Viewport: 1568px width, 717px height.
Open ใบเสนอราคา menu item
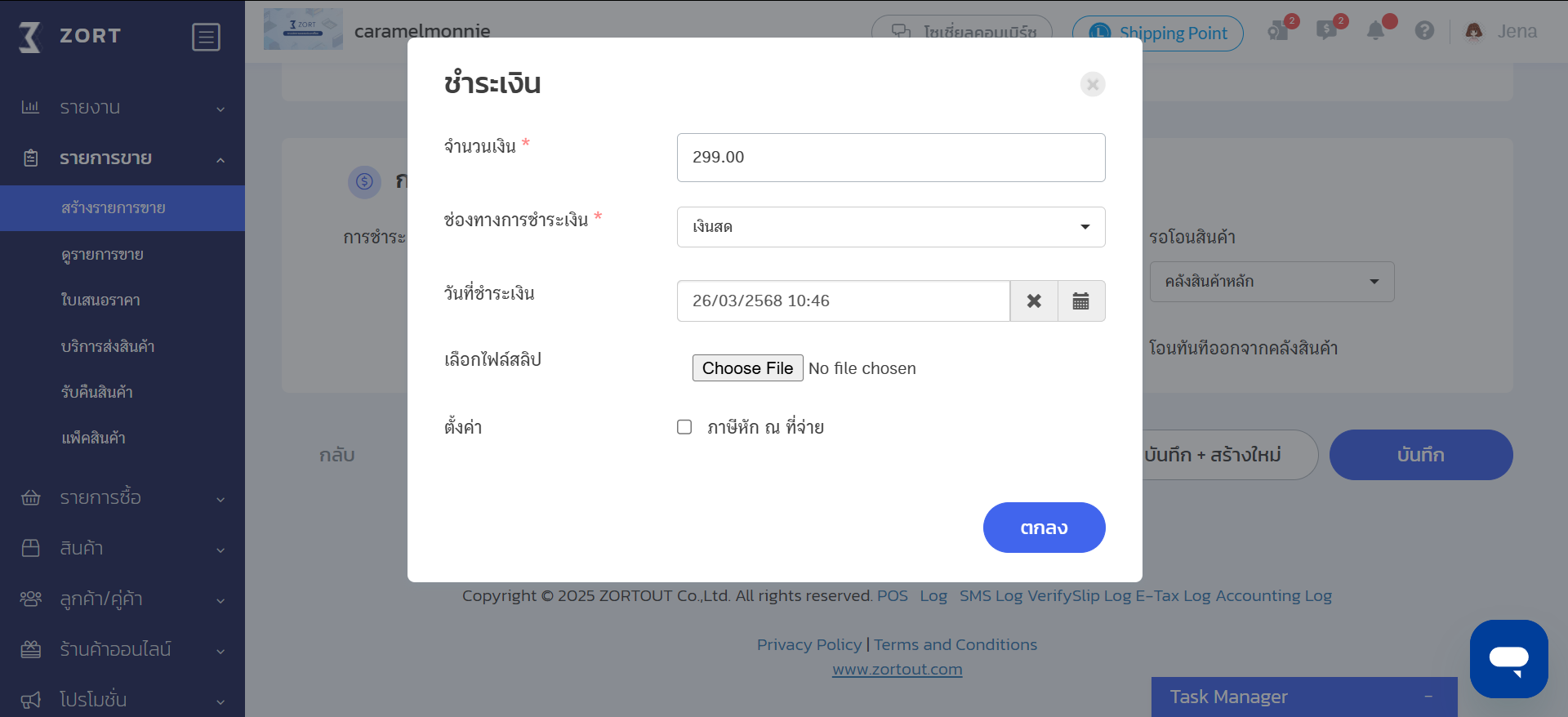point(101,301)
